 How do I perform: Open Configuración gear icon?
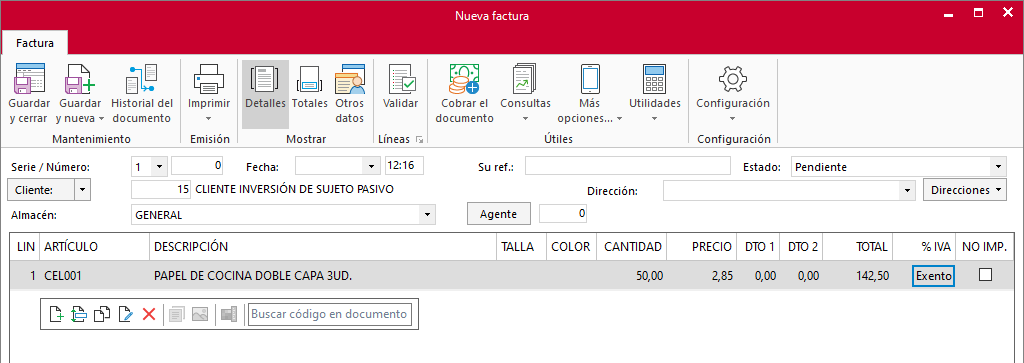tap(733, 79)
